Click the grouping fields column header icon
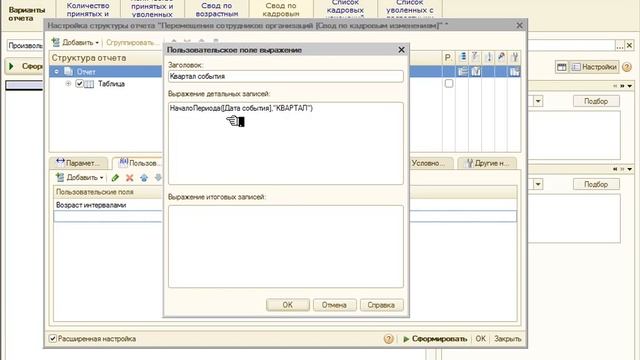The image size is (640, 360). click(x=462, y=57)
